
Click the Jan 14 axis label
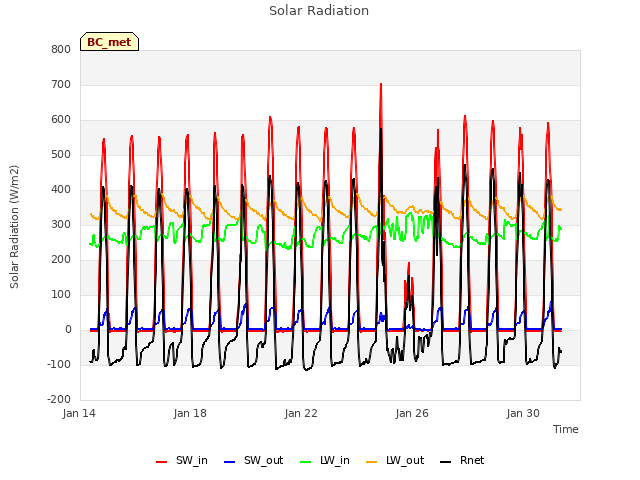(x=79, y=413)
